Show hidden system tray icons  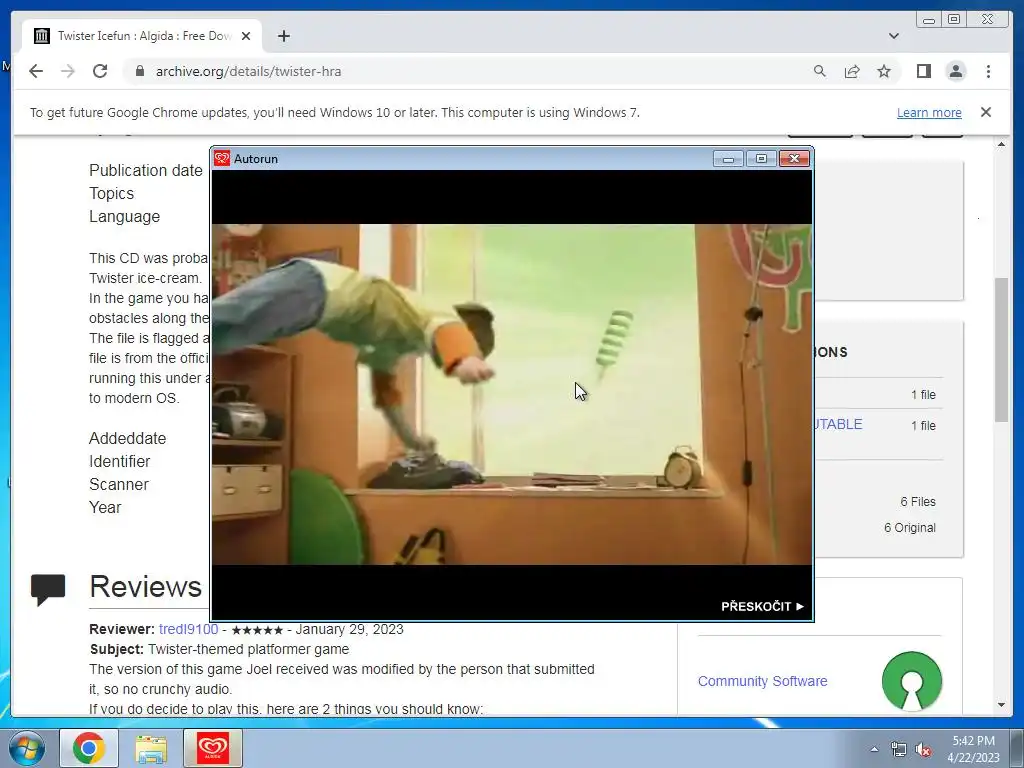coord(874,749)
